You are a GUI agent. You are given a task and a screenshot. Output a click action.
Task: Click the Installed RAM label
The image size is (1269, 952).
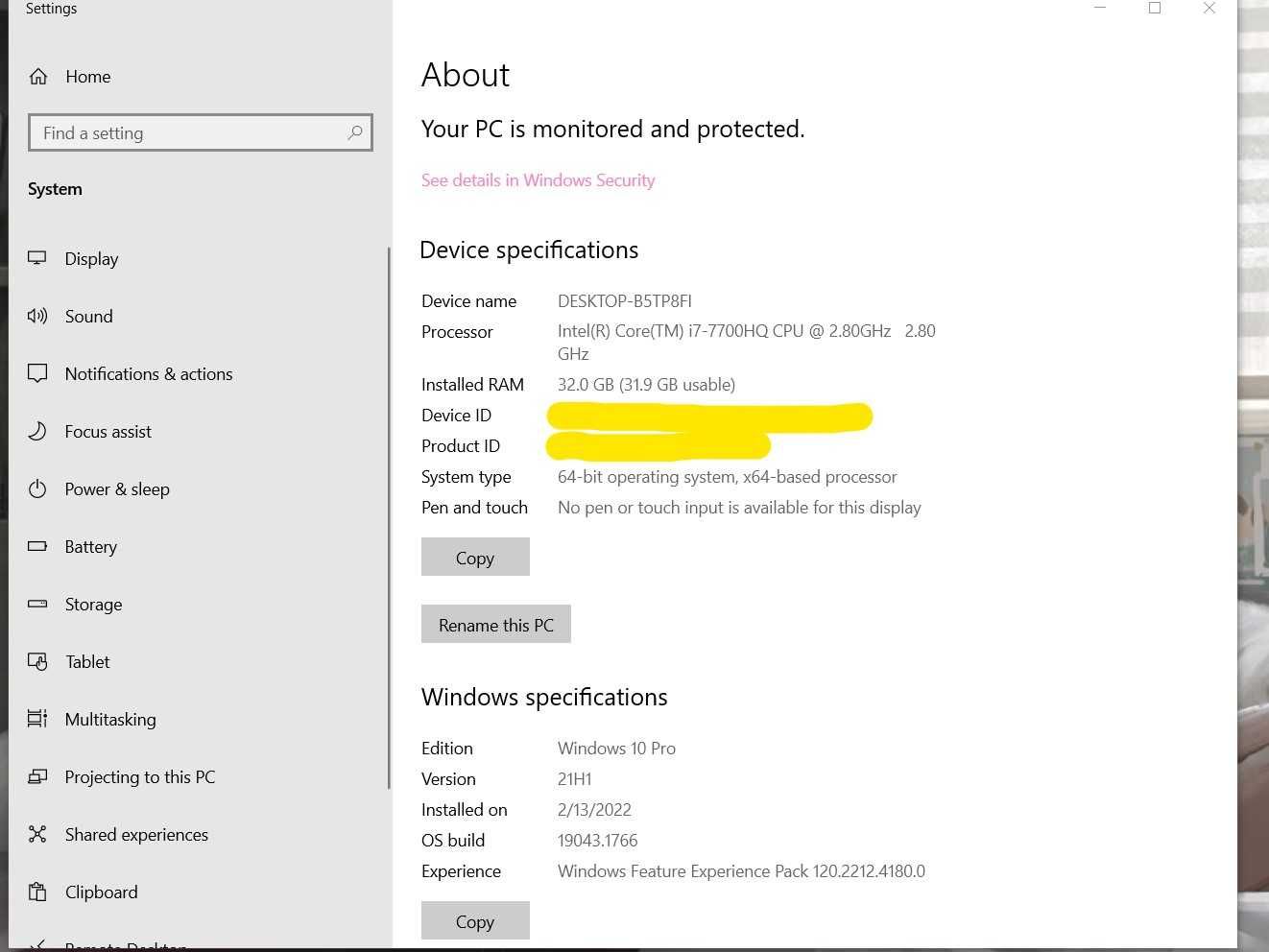[472, 384]
